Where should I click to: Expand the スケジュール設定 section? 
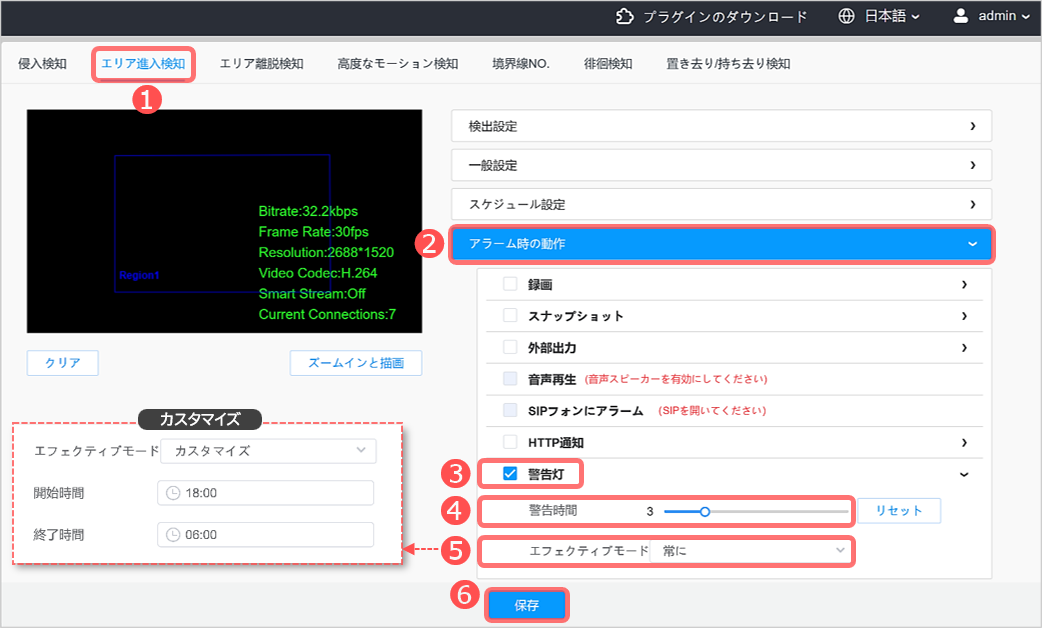click(721, 204)
